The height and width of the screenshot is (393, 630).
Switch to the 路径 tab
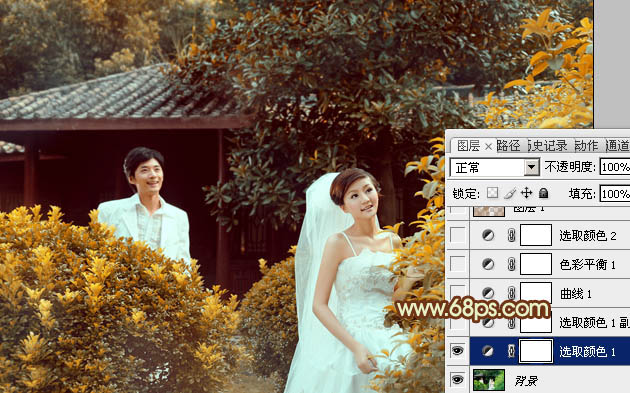click(508, 145)
